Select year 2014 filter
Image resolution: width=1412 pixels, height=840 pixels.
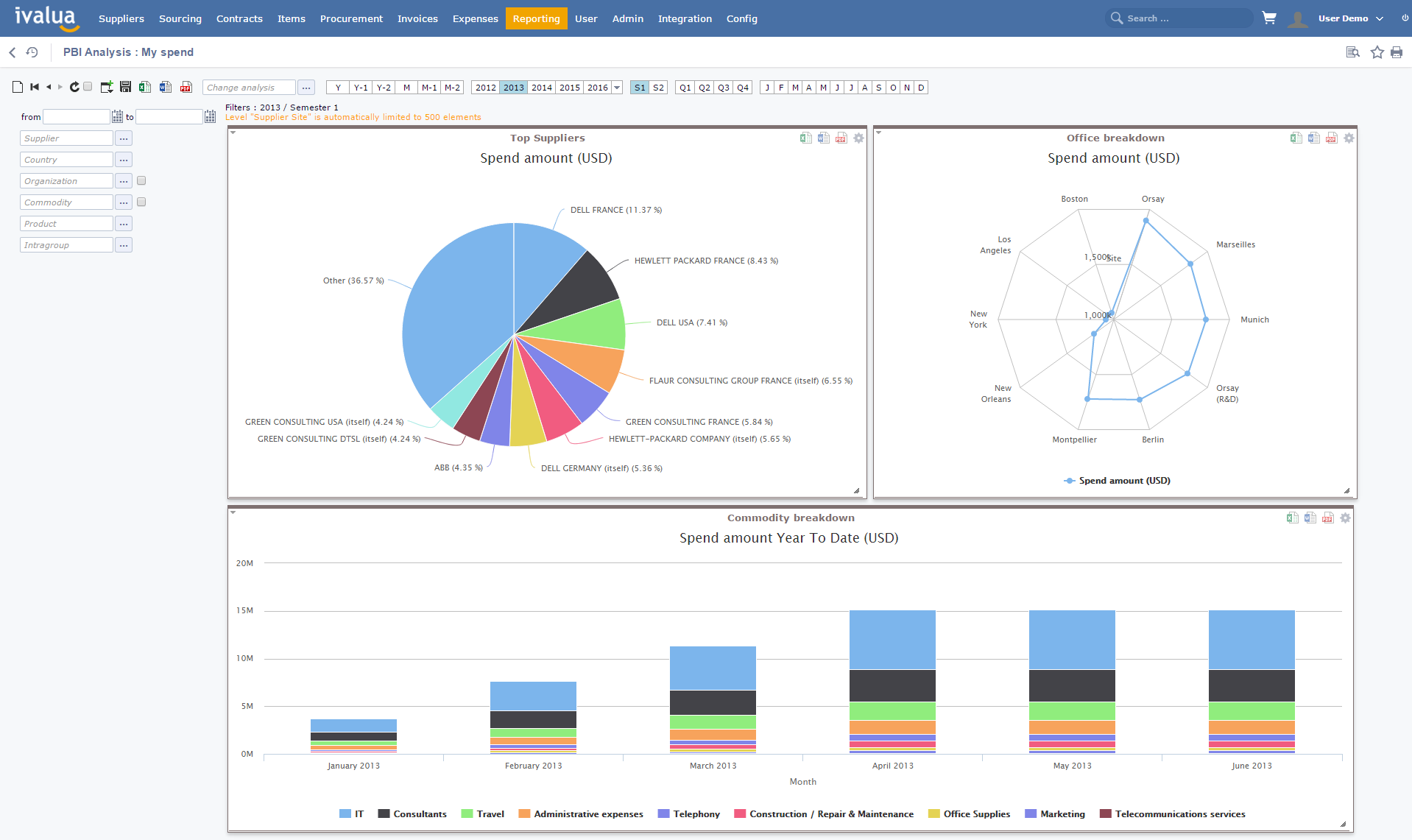(542, 88)
